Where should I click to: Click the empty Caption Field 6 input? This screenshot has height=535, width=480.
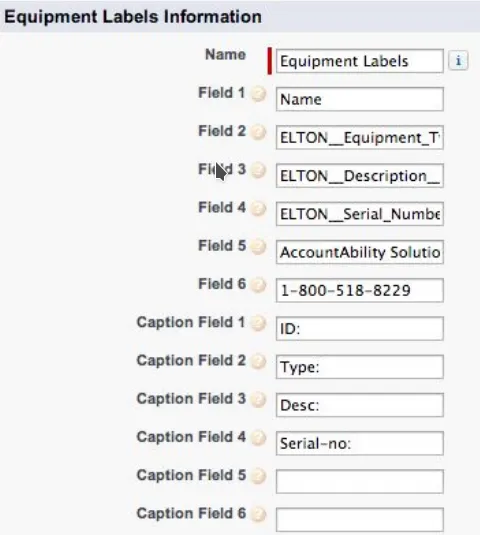(x=360, y=520)
